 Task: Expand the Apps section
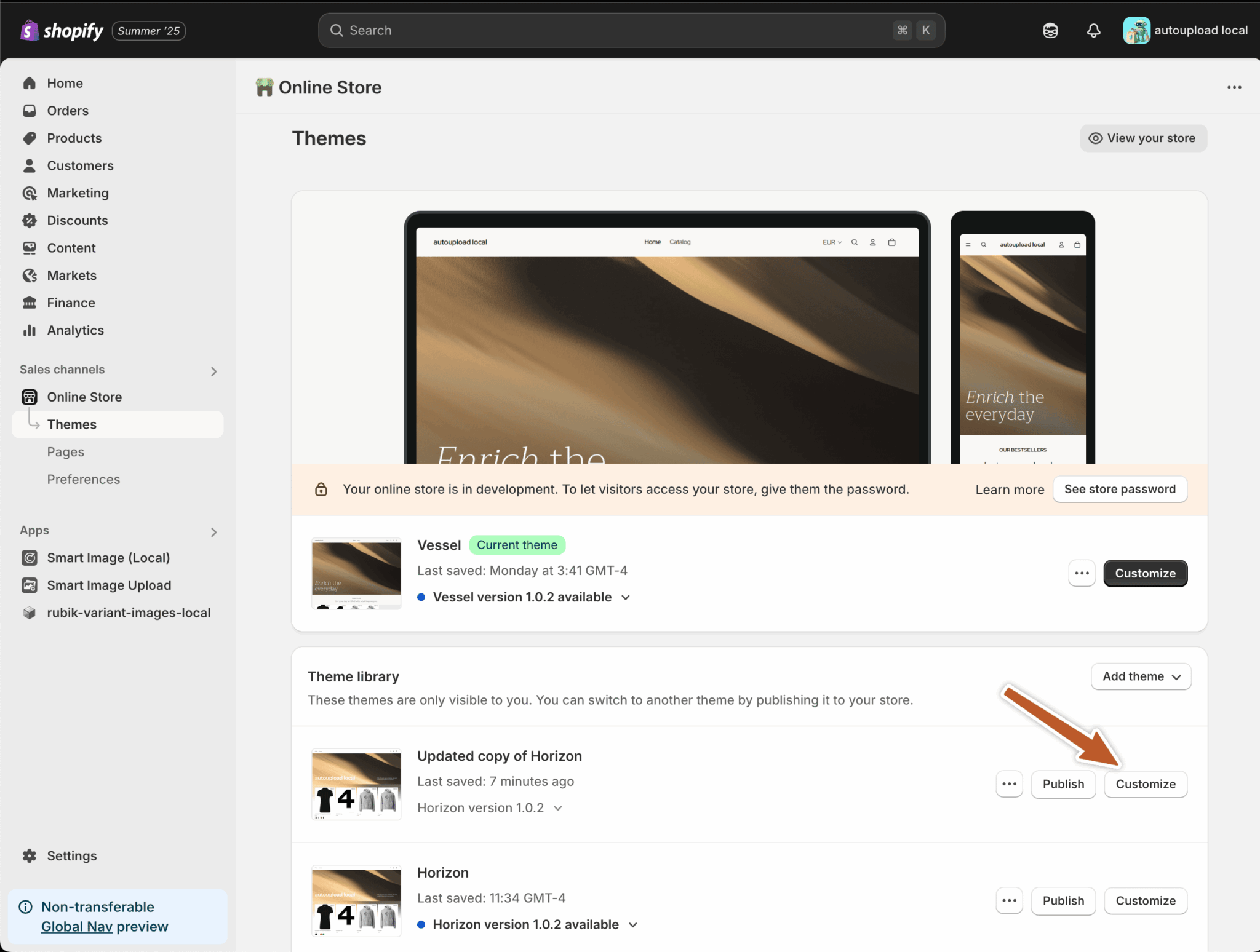click(213, 531)
